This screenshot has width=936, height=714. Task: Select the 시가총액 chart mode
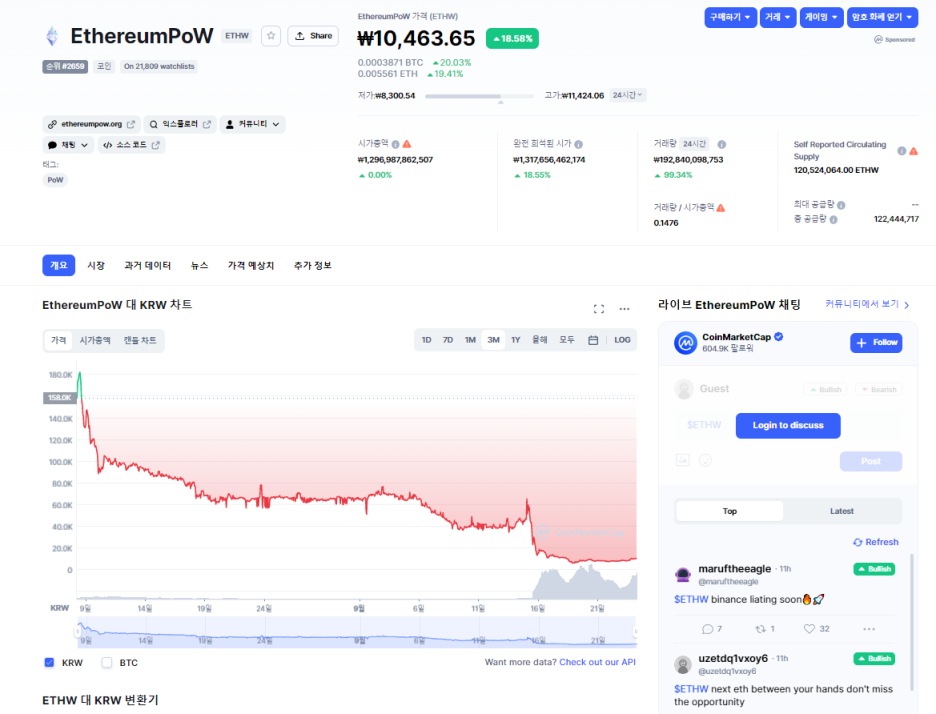coord(95,340)
